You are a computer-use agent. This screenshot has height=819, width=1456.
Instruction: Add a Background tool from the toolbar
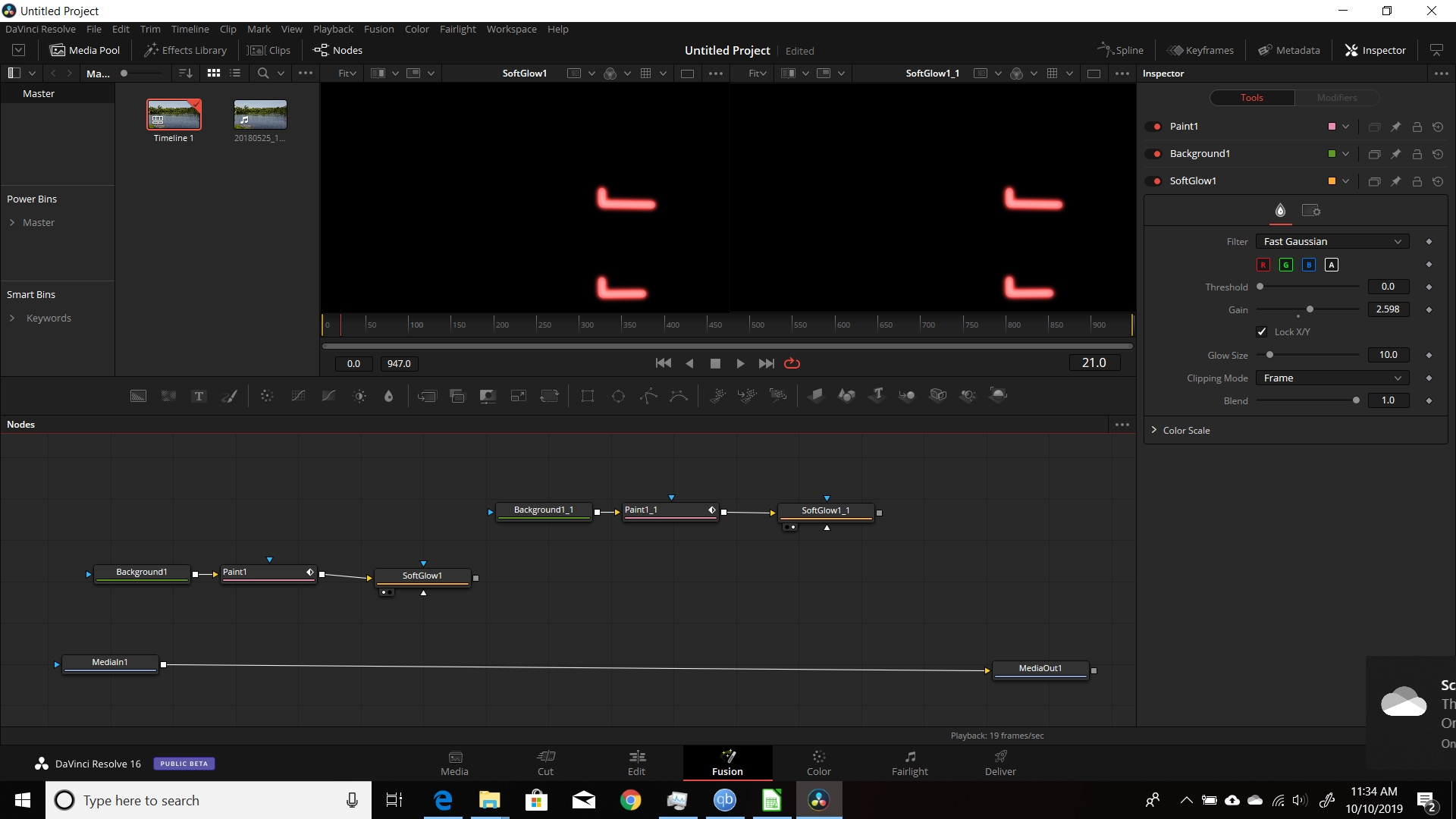(138, 396)
